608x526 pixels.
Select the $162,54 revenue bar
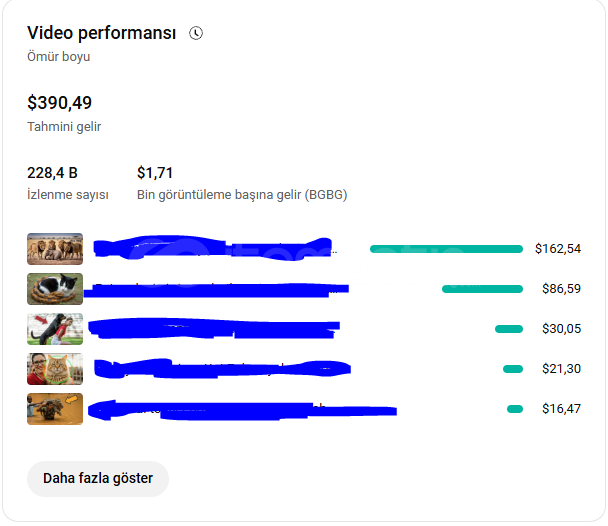point(446,249)
